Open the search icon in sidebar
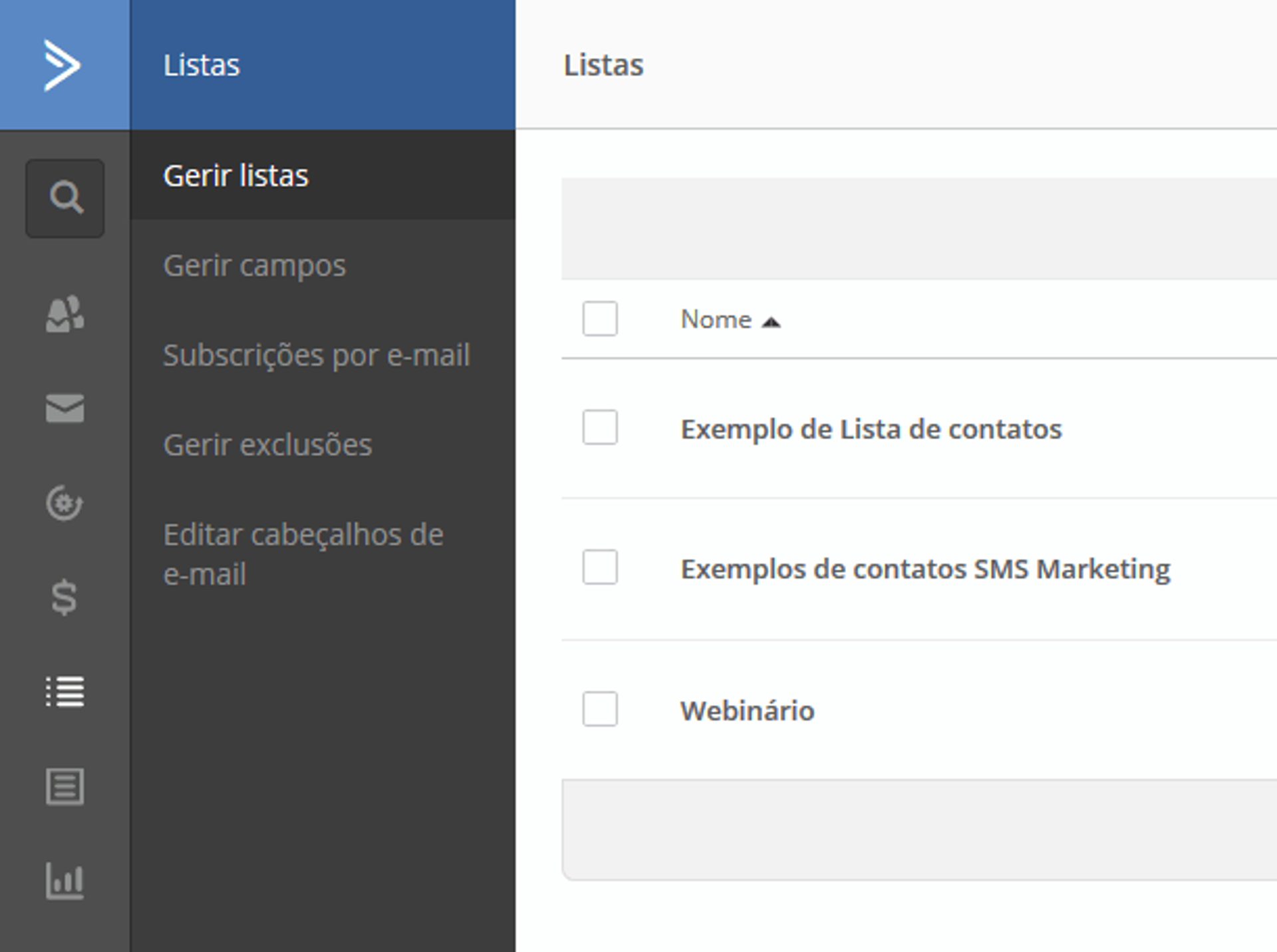Image resolution: width=1277 pixels, height=952 pixels. pyautogui.click(x=65, y=198)
